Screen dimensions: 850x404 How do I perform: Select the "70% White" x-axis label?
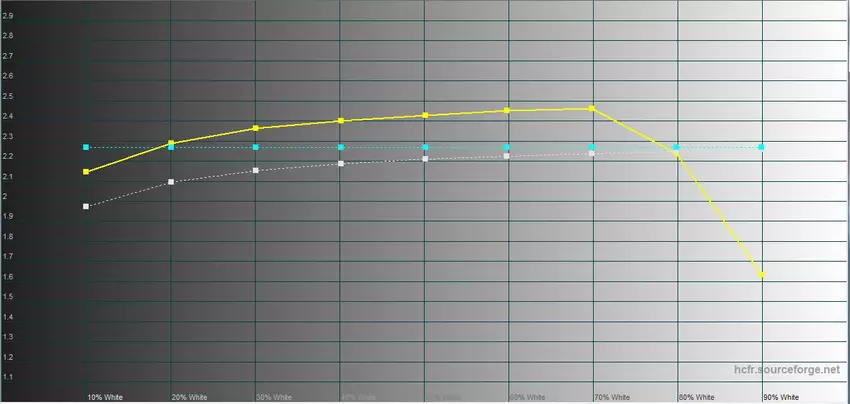(612, 396)
